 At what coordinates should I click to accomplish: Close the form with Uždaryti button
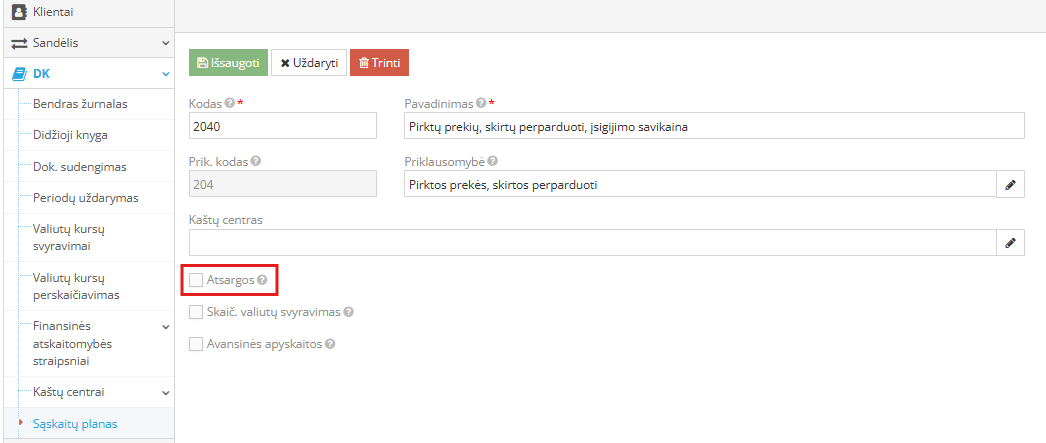point(309,63)
